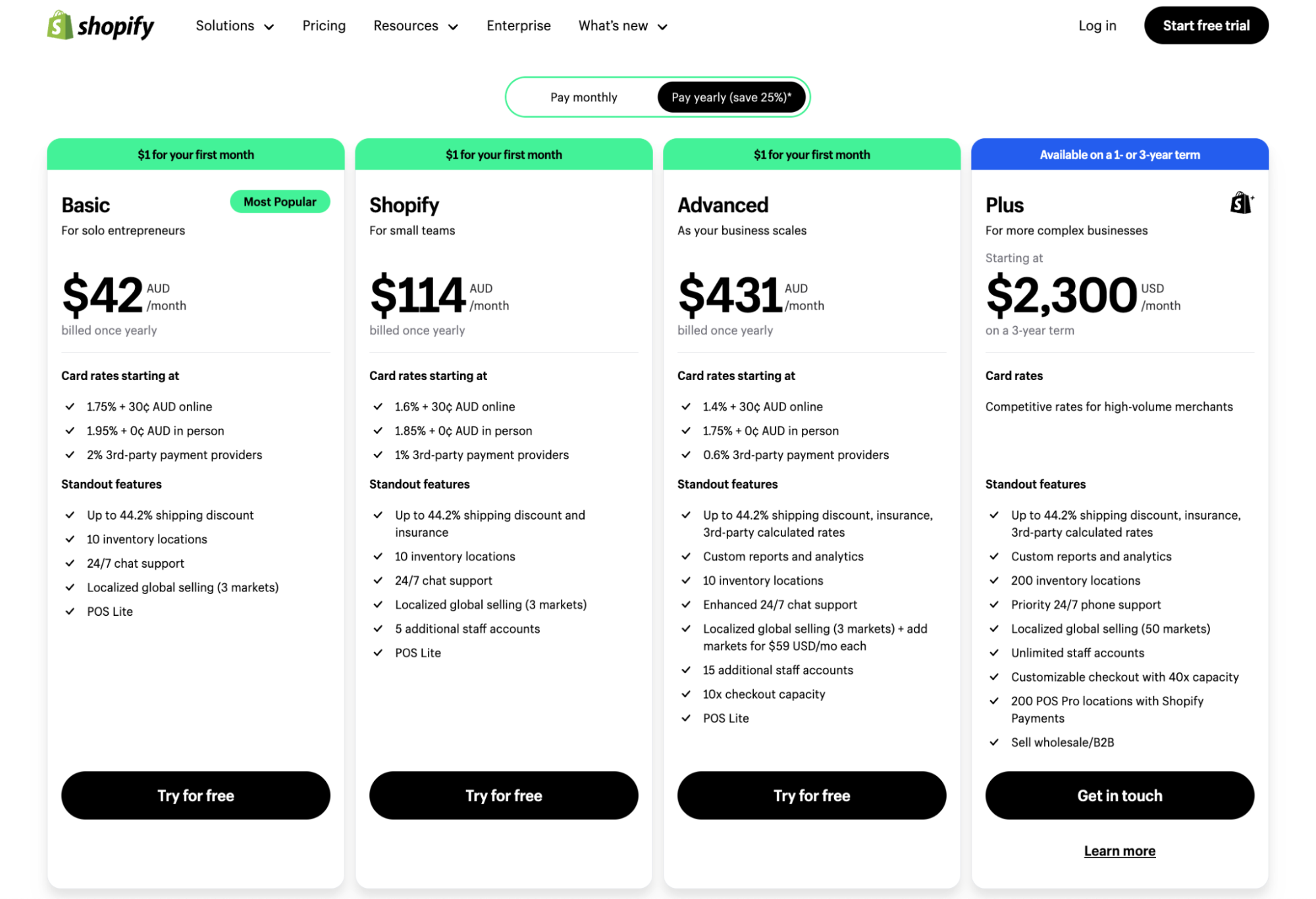Click the billing toggle pill control
The height and width of the screenshot is (899, 1316).
[x=657, y=97]
